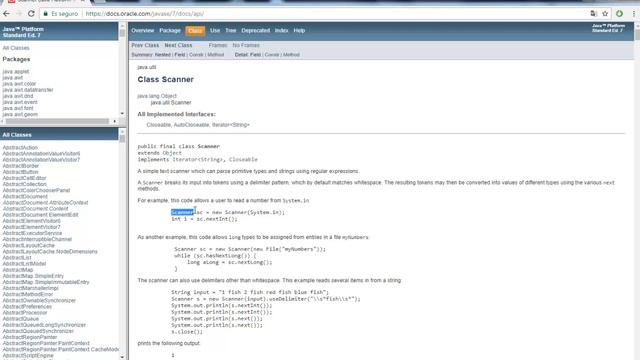Image resolution: width=640 pixels, height=360 pixels.
Task: Open the java.applet package
Action: [x=16, y=71]
